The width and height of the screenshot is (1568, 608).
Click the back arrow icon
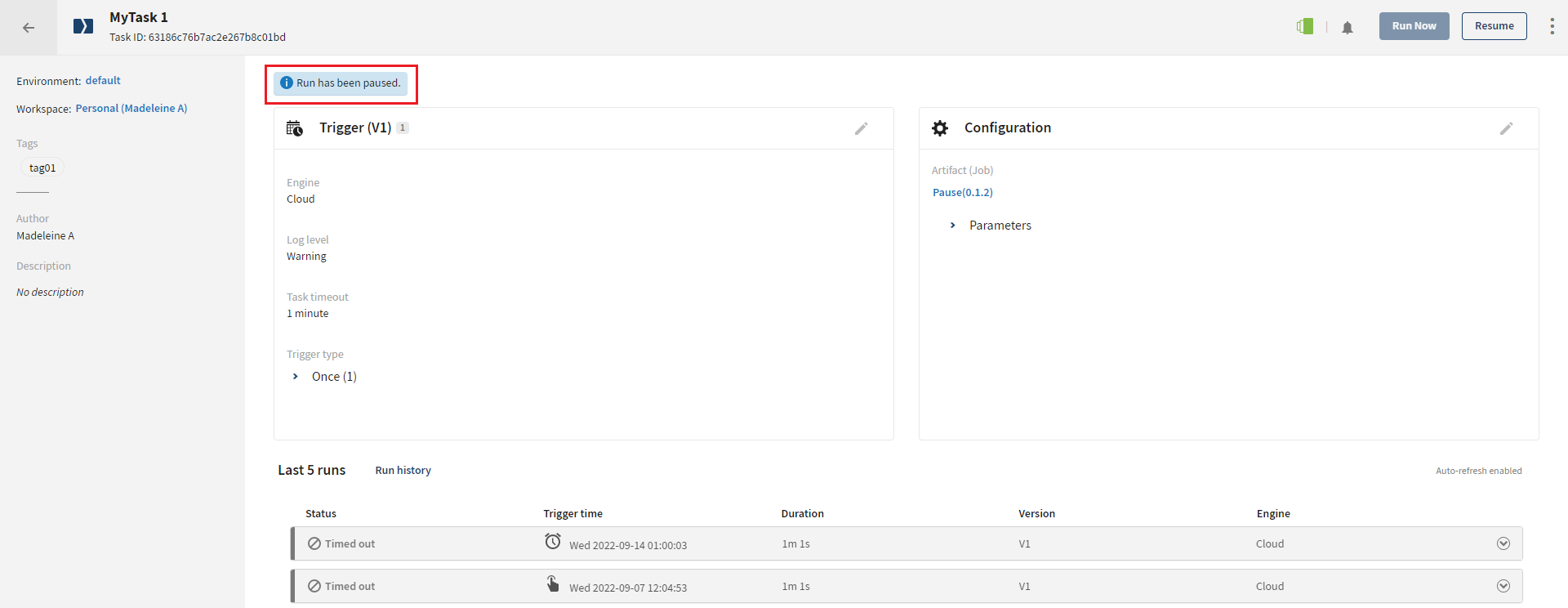pos(29,28)
